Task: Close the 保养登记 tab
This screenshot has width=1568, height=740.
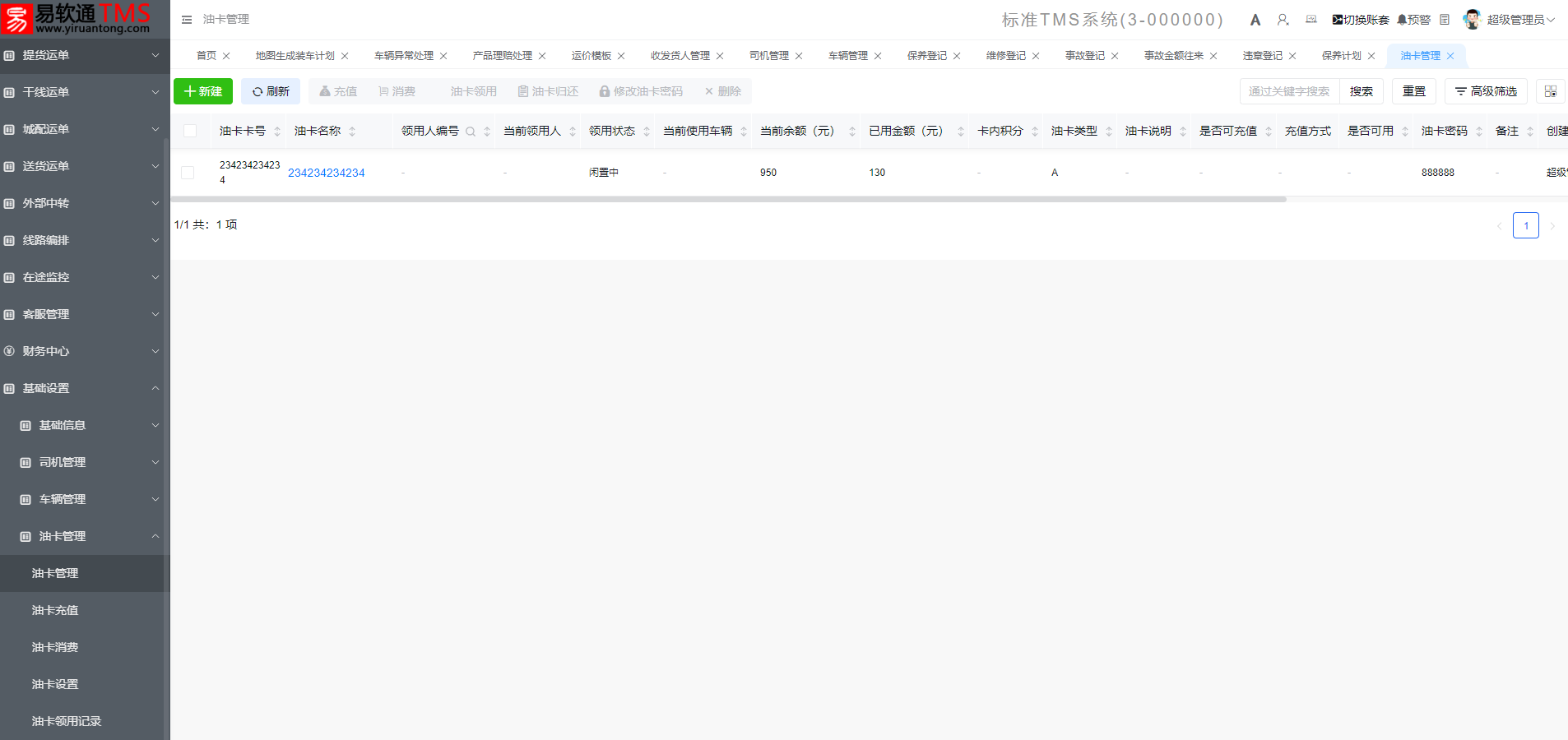Action: (x=957, y=56)
